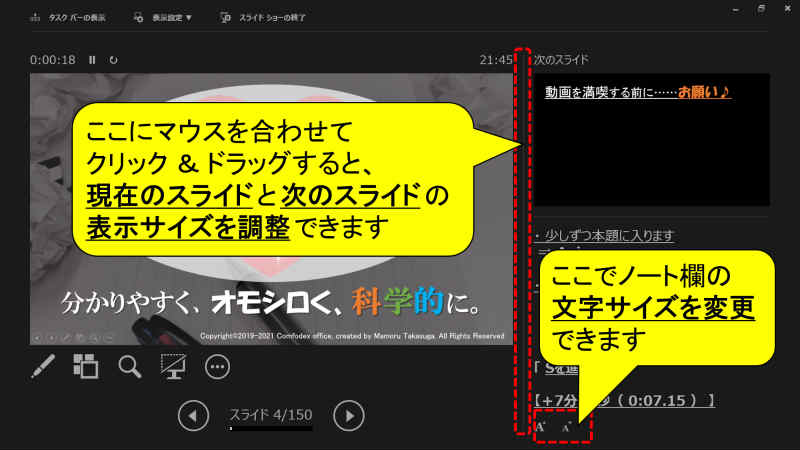
Task: Minimize the presenter view window
Action: [735, 9]
